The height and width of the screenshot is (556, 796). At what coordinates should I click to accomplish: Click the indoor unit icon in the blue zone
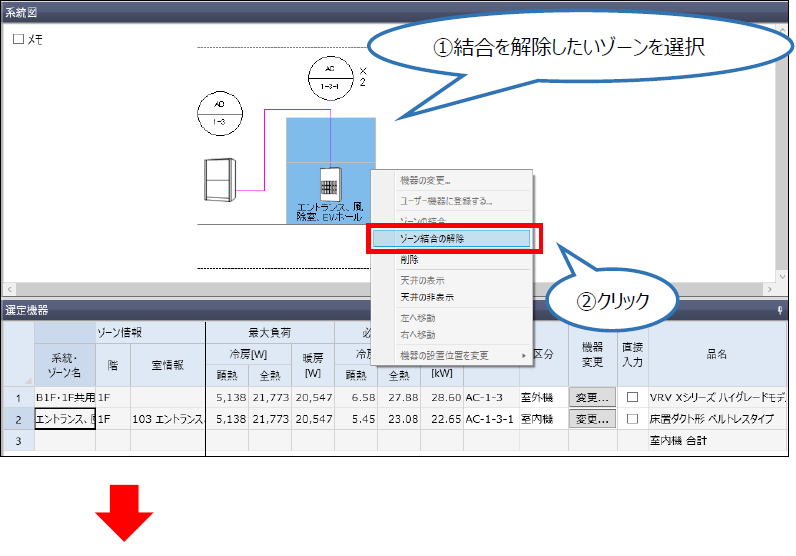331,186
